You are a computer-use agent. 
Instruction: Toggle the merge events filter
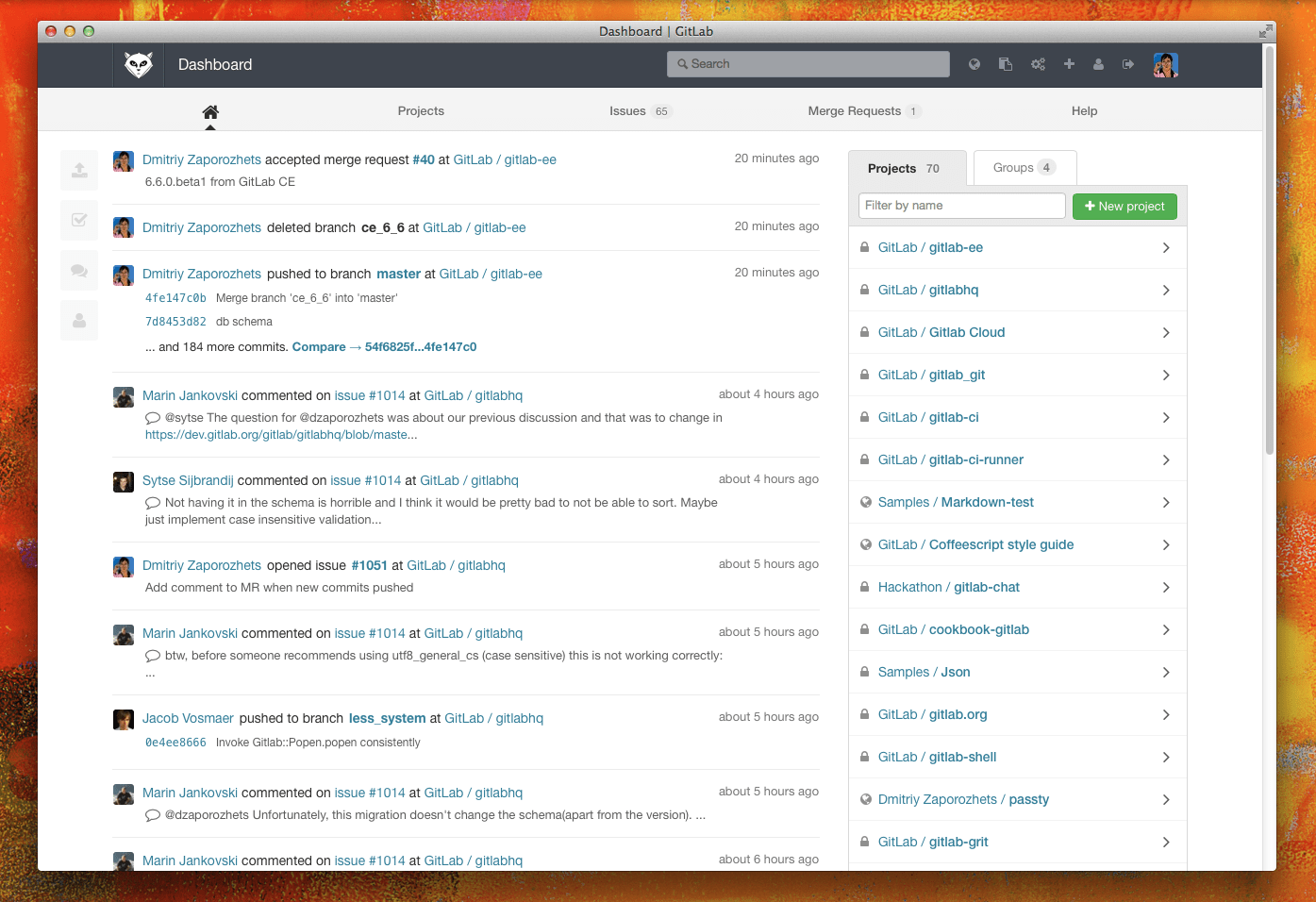click(x=79, y=220)
